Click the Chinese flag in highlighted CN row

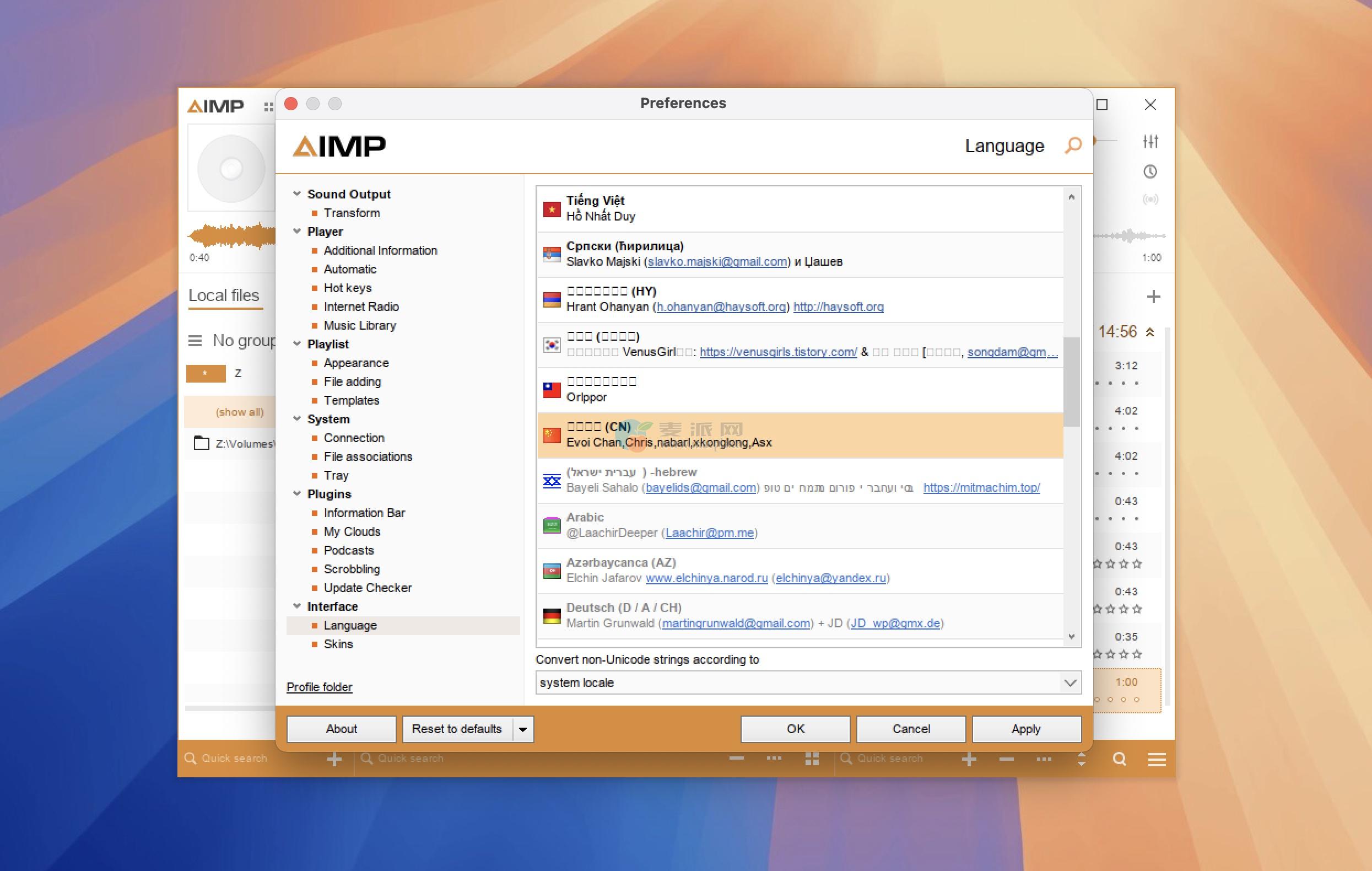tap(552, 435)
